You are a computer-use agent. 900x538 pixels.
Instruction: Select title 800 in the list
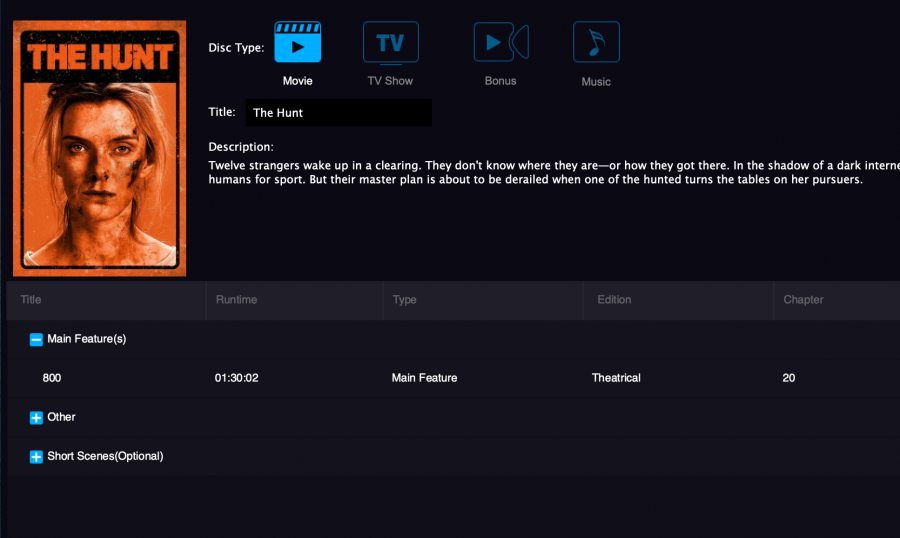click(x=52, y=378)
